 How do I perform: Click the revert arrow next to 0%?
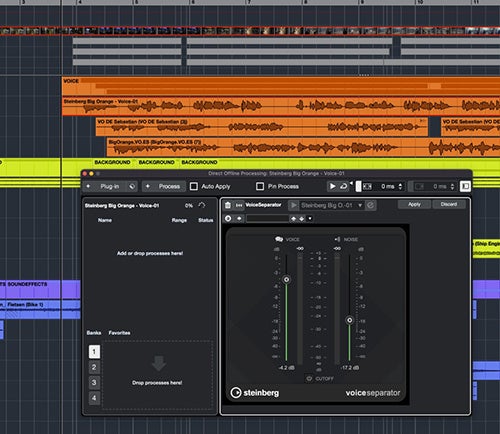click(x=202, y=205)
